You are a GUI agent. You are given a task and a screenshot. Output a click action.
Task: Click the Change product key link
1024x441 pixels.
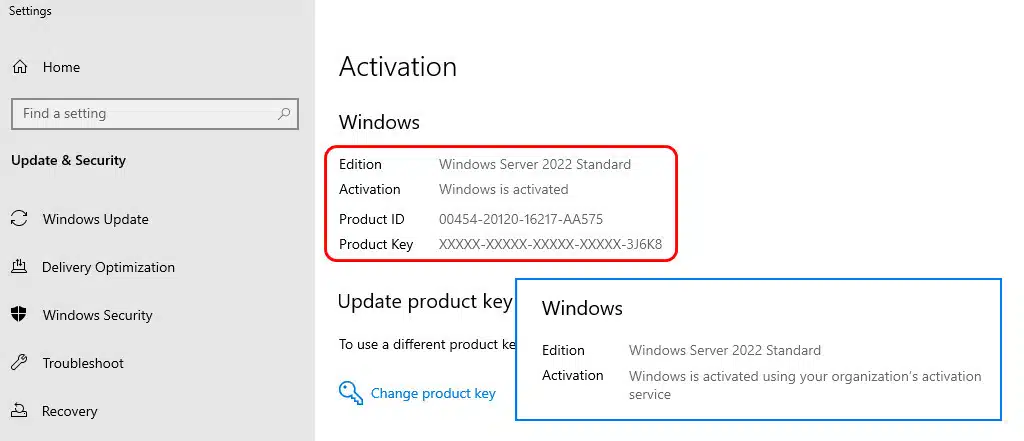433,394
